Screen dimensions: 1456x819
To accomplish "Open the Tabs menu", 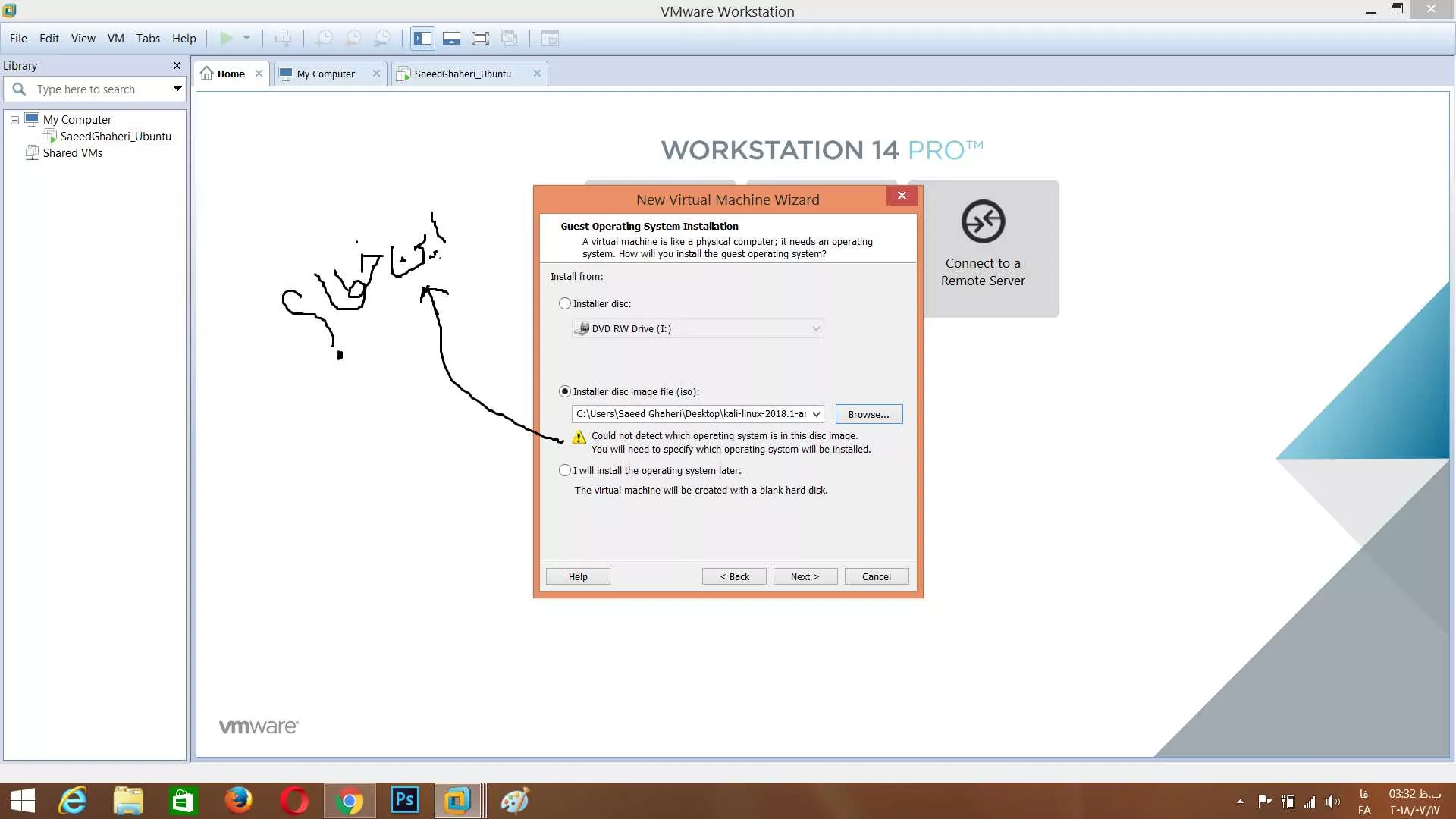I will point(148,38).
